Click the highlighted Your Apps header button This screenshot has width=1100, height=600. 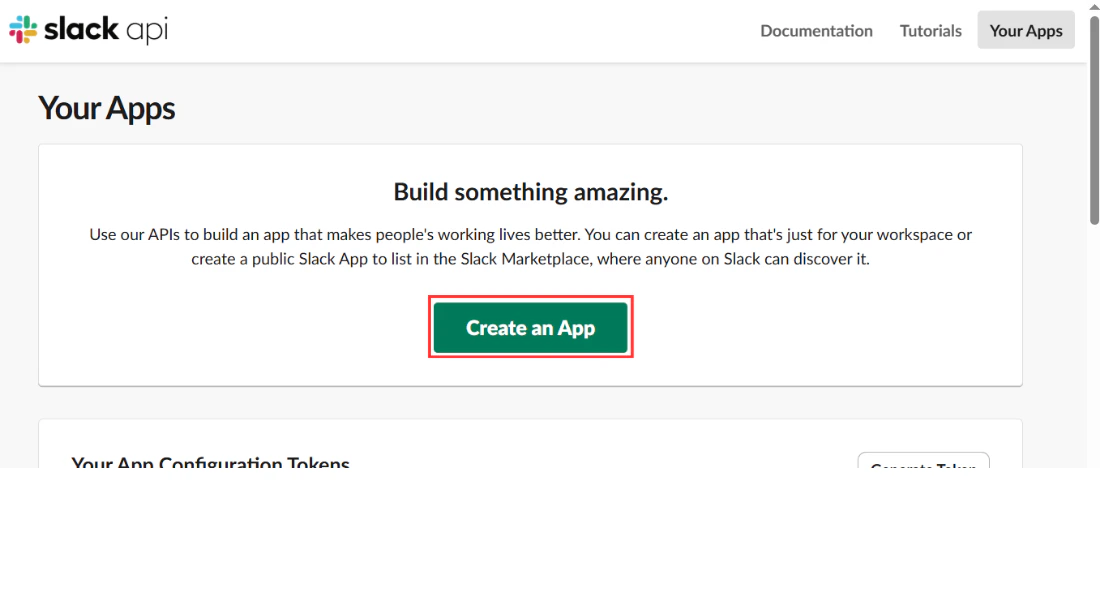coord(1025,30)
